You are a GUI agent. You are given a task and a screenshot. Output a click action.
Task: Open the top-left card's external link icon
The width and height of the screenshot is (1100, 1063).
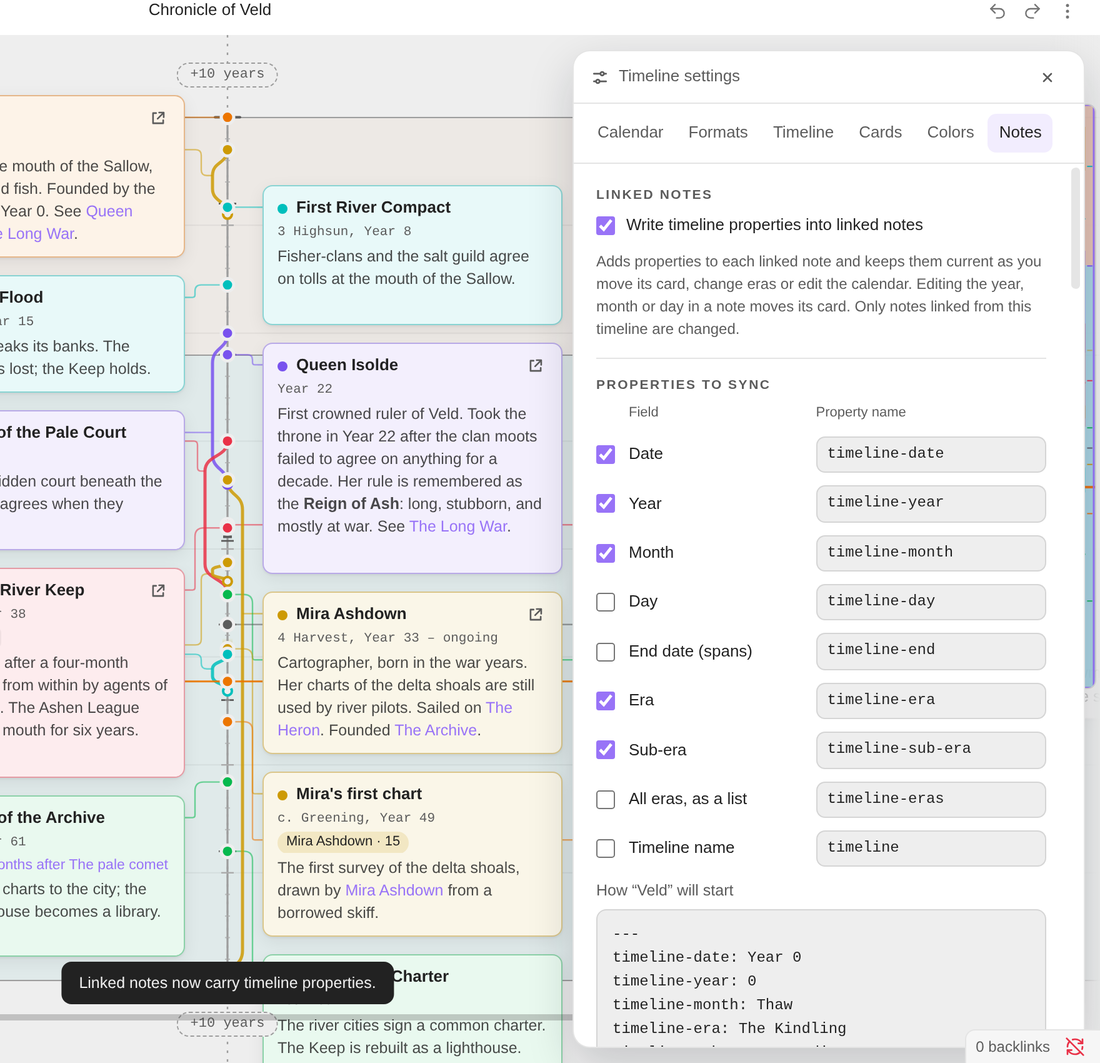coord(159,118)
